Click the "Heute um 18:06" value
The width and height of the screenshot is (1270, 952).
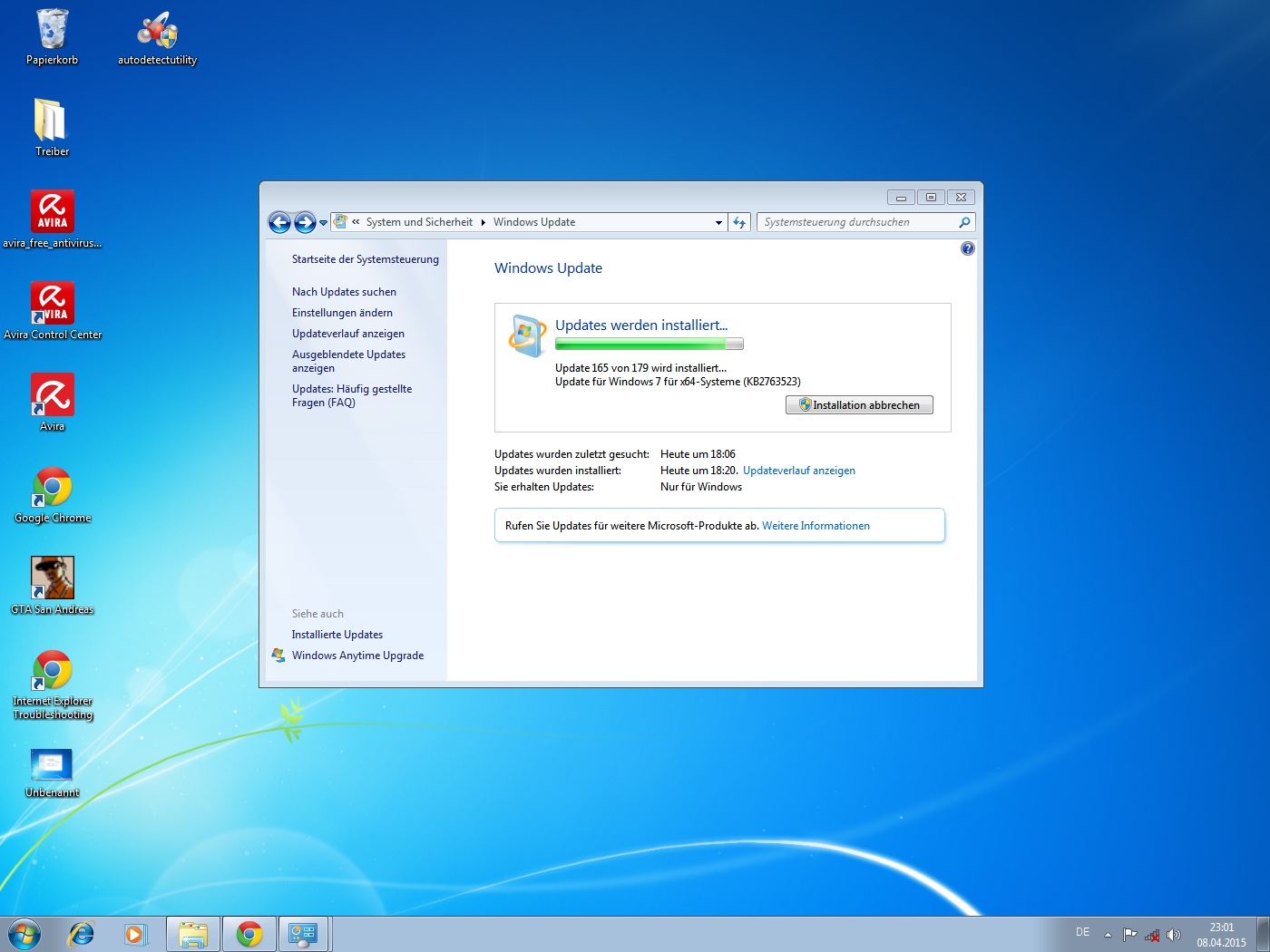click(698, 454)
